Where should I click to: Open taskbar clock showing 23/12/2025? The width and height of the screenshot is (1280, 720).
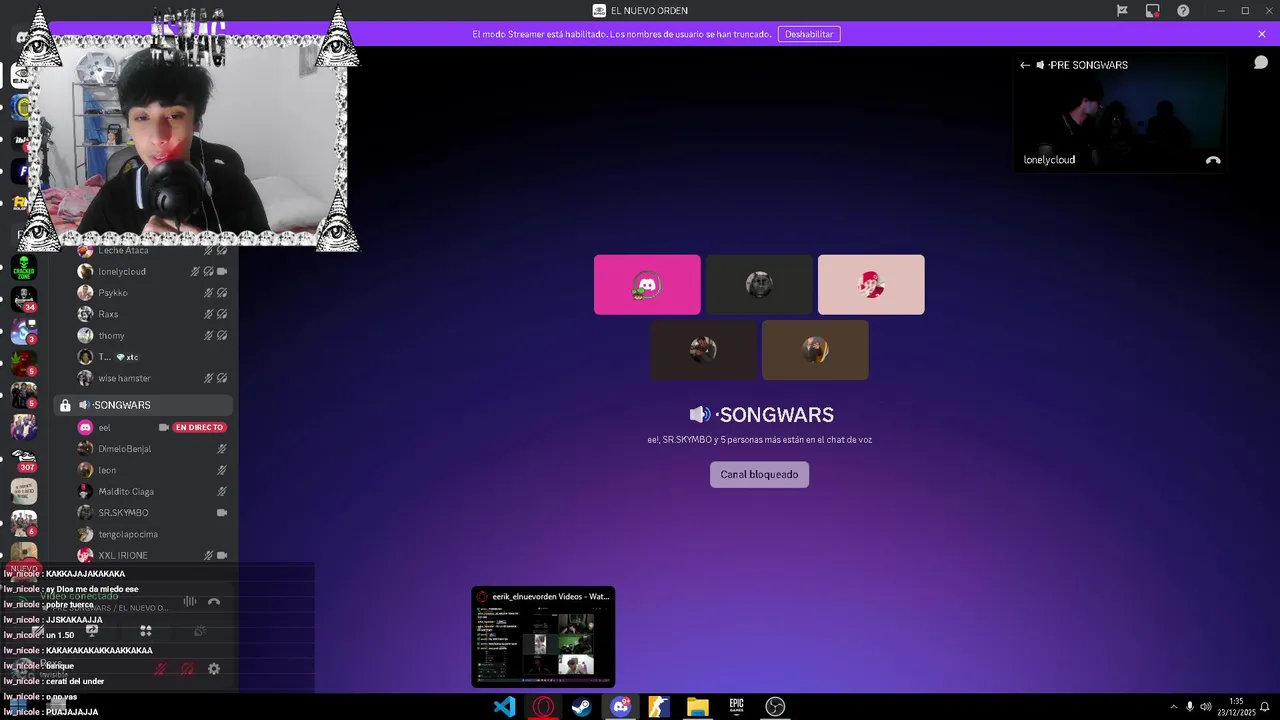click(1236, 707)
